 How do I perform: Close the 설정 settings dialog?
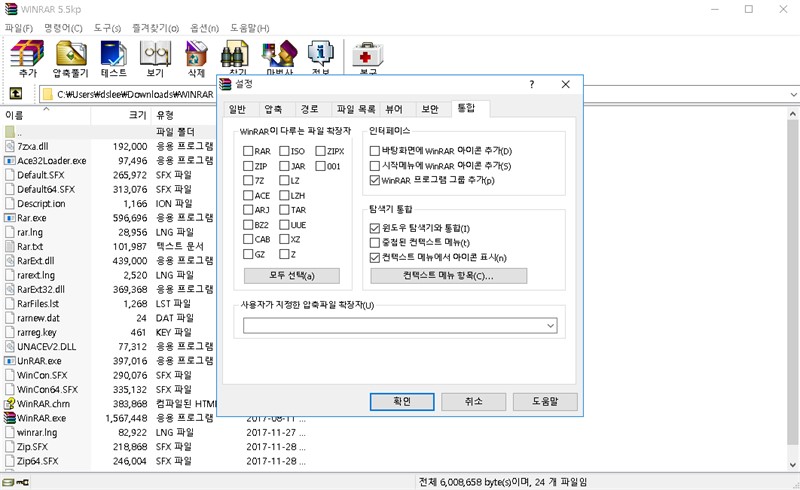(565, 84)
